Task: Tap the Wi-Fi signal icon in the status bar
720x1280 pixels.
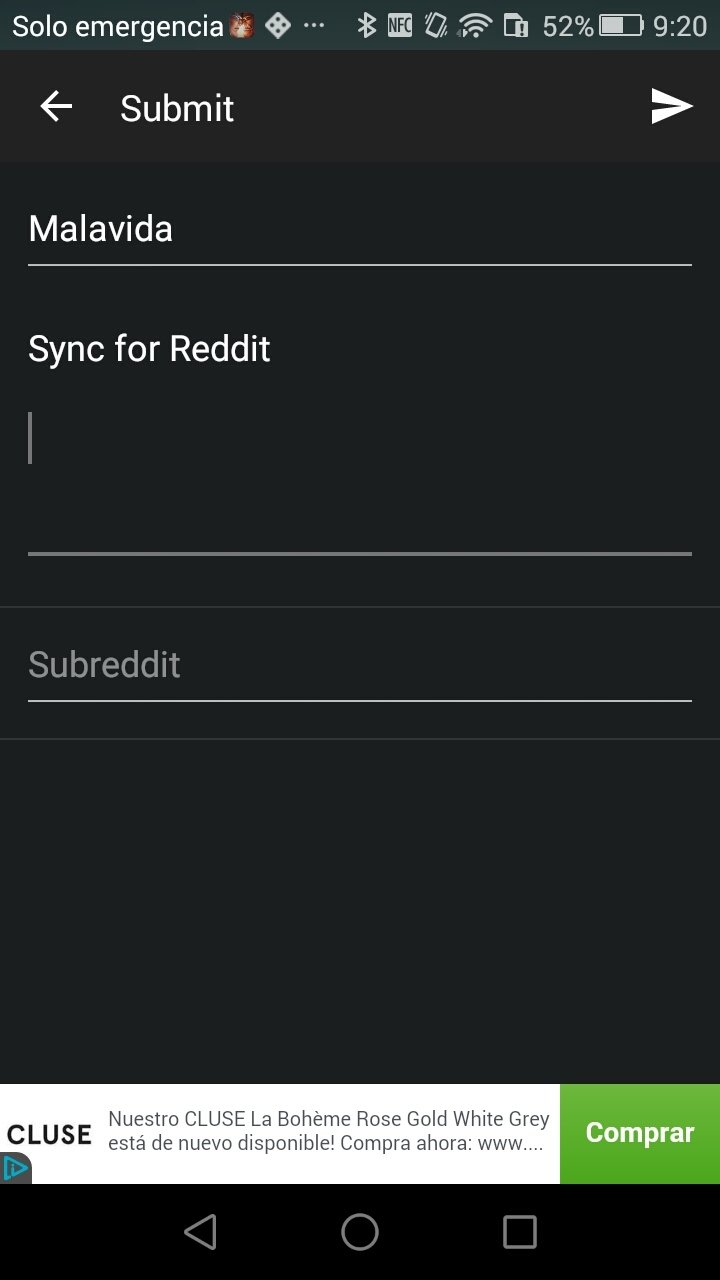Action: pos(474,25)
